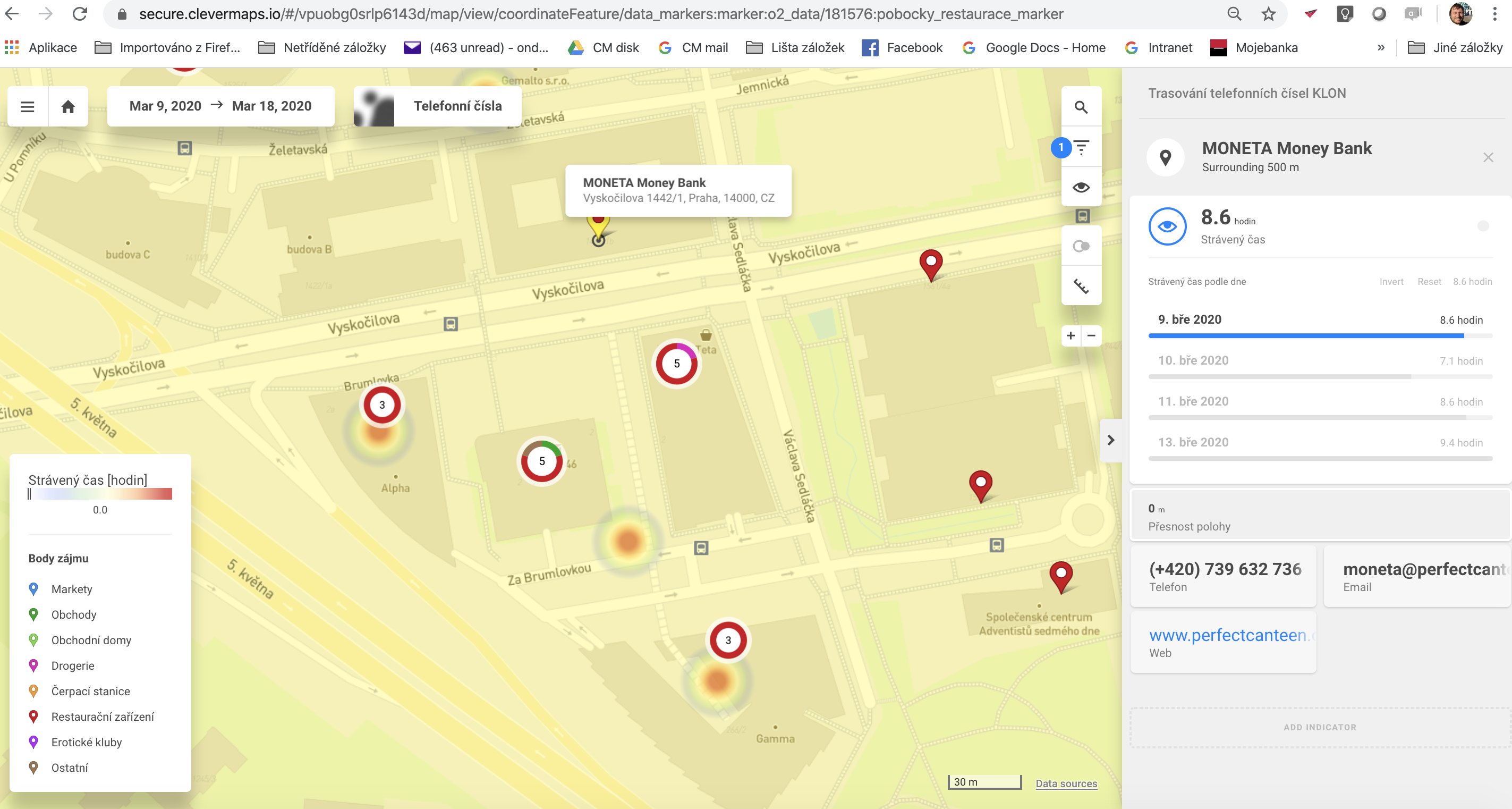Click the green-red cluster marker of 5

pyautogui.click(x=541, y=461)
